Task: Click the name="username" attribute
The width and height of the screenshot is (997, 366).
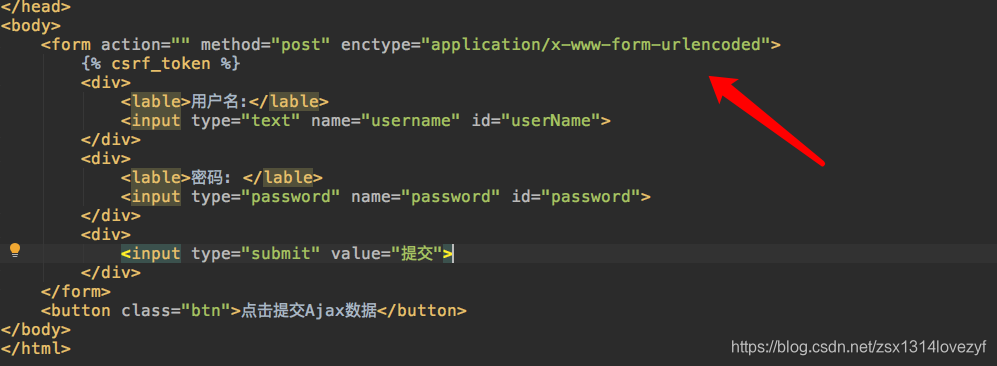Action: click(385, 121)
